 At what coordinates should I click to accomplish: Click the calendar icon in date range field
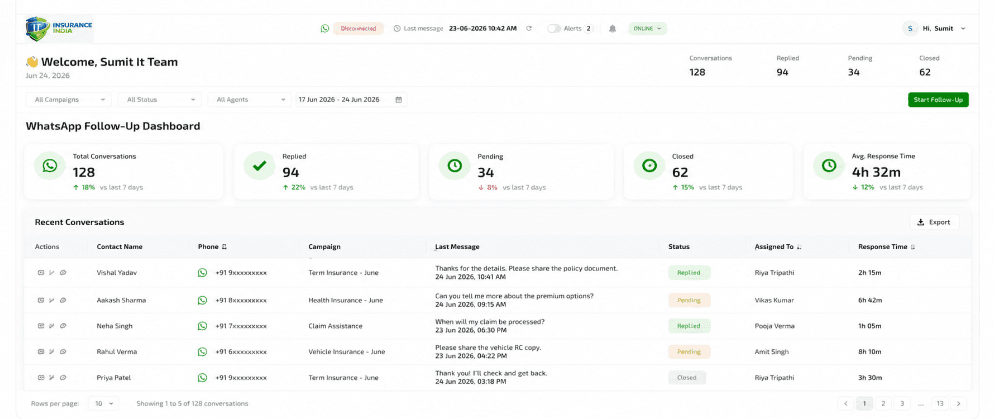pos(399,100)
